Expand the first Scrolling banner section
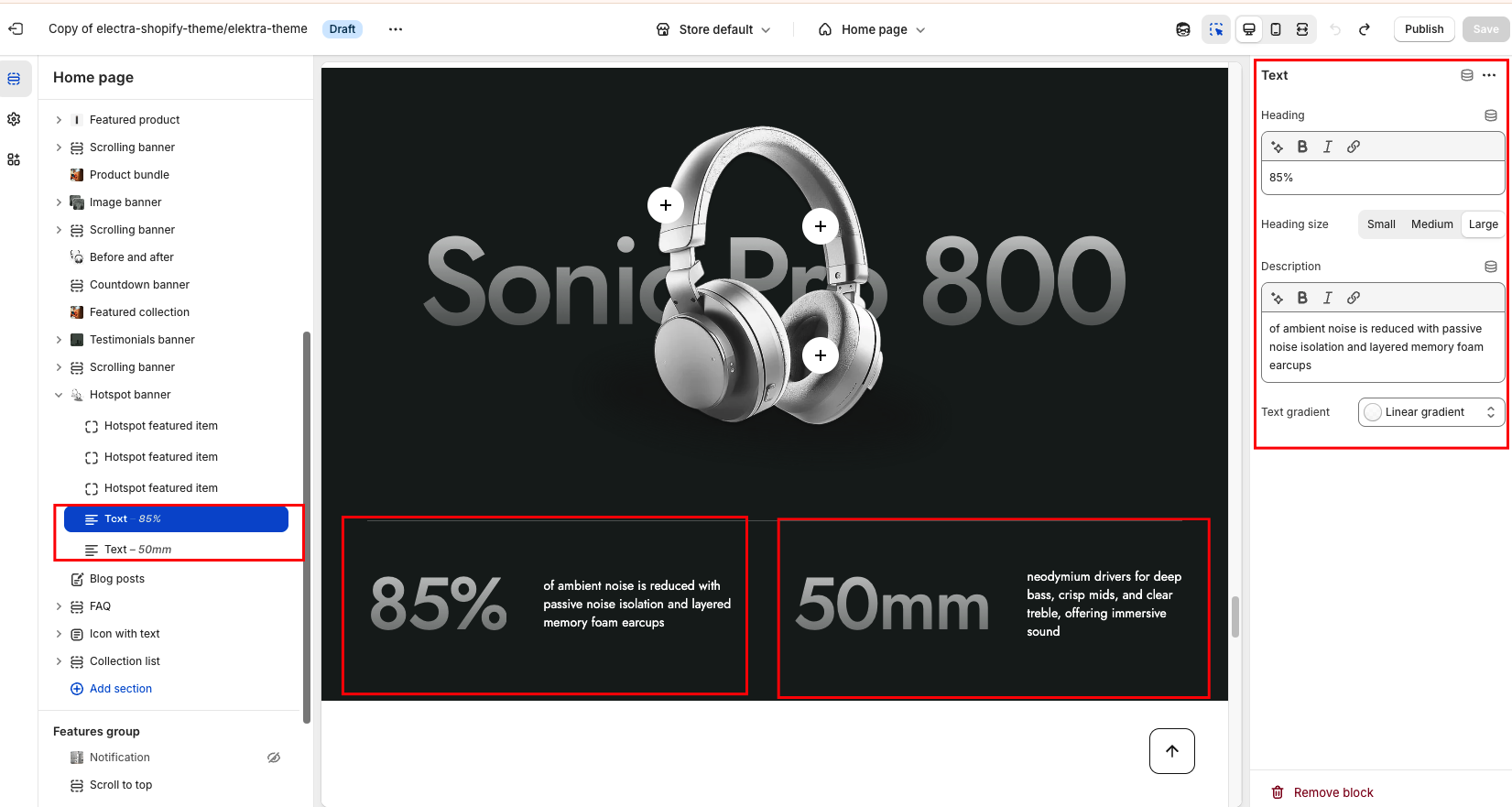The height and width of the screenshot is (807, 1512). pyautogui.click(x=59, y=147)
